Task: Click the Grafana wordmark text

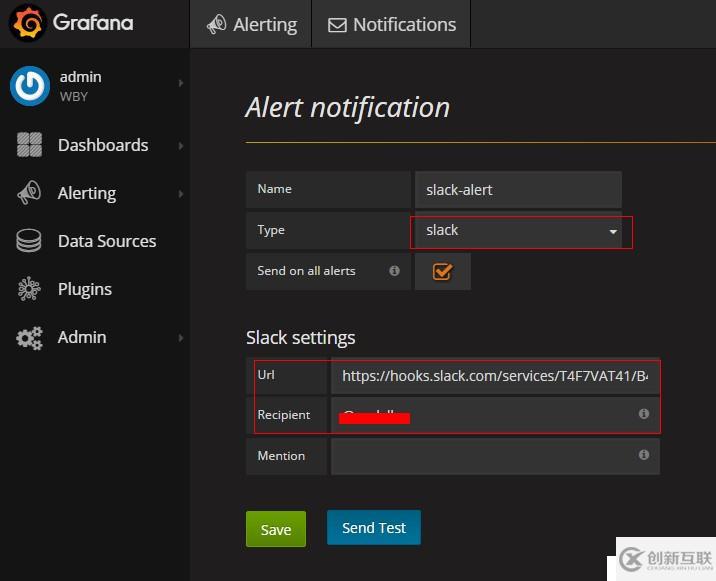Action: pos(93,22)
